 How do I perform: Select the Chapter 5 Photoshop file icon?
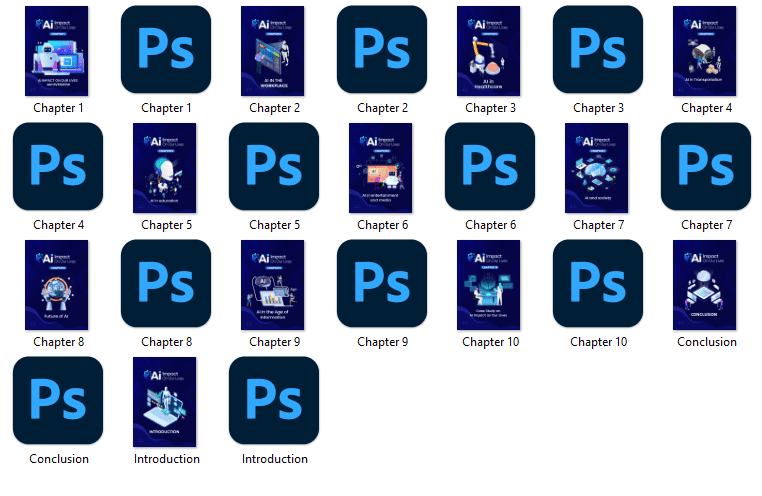pos(274,167)
